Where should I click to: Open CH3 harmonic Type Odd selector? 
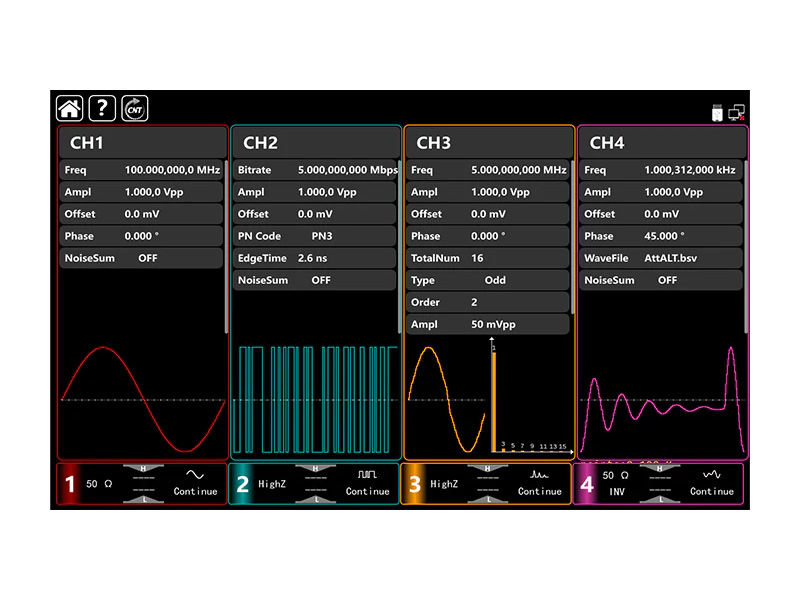(488, 280)
